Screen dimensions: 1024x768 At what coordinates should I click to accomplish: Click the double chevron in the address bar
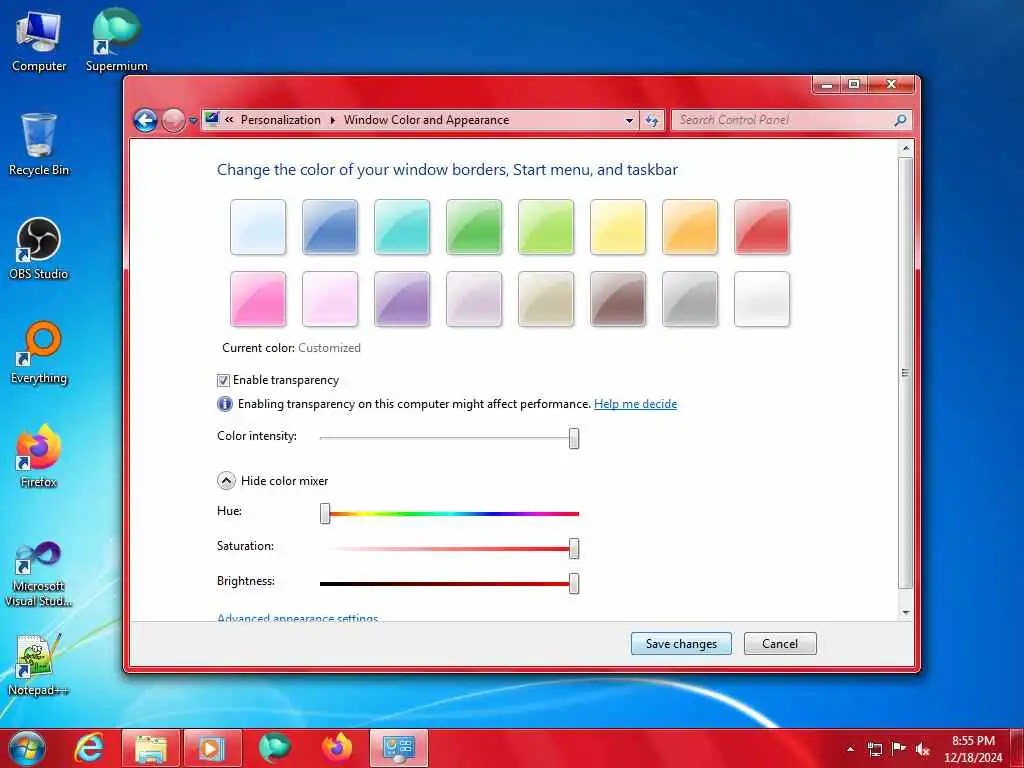coord(229,120)
